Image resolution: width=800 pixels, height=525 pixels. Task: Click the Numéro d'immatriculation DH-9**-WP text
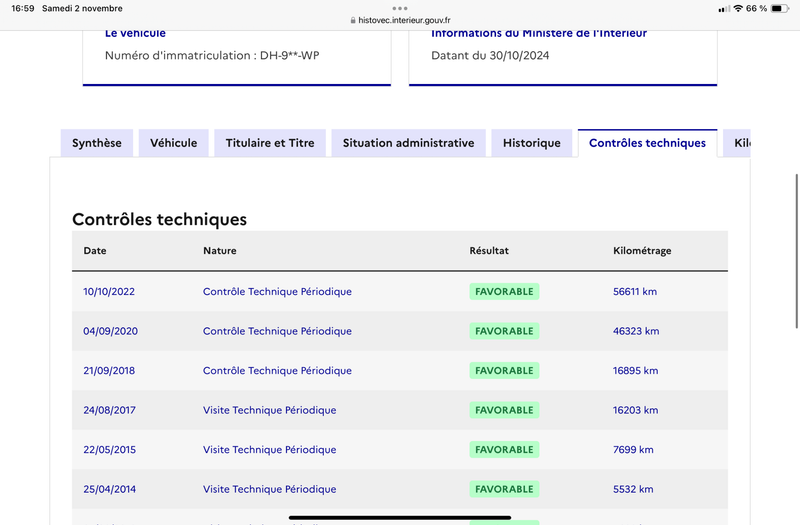(x=212, y=55)
